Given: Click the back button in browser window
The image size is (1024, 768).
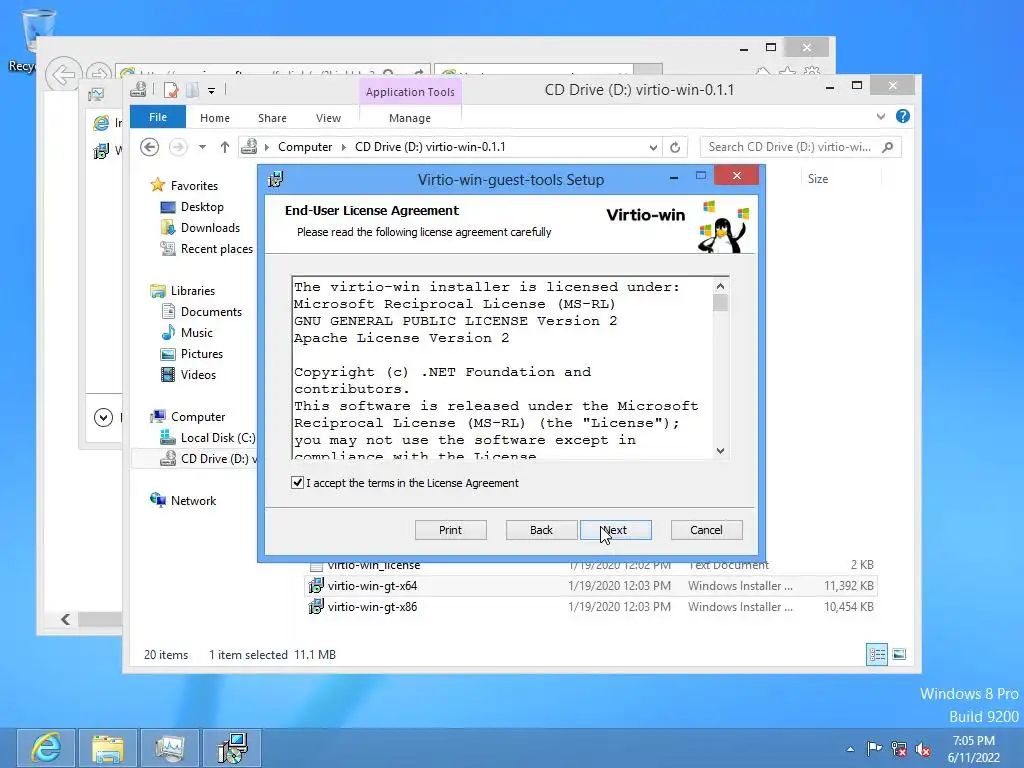Looking at the screenshot, I should [63, 74].
